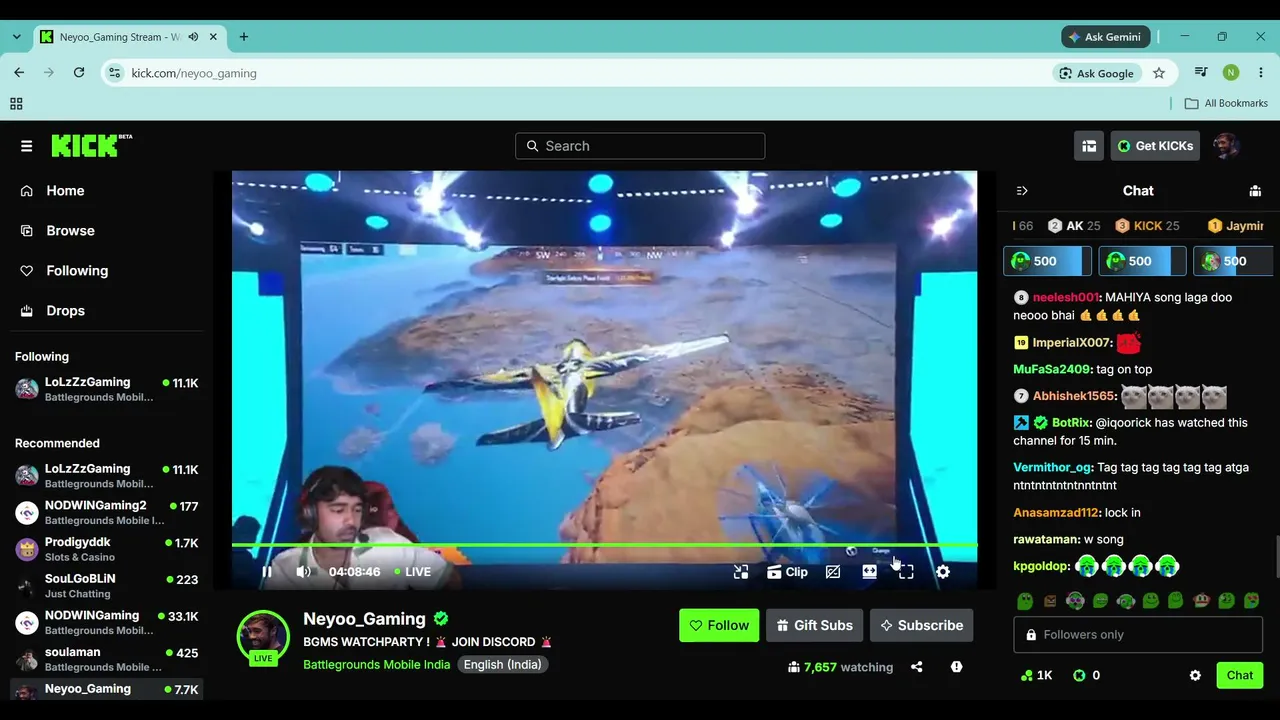The height and width of the screenshot is (720, 1280).
Task: Collapse the chat panel with arrow icon
Action: tap(1022, 191)
